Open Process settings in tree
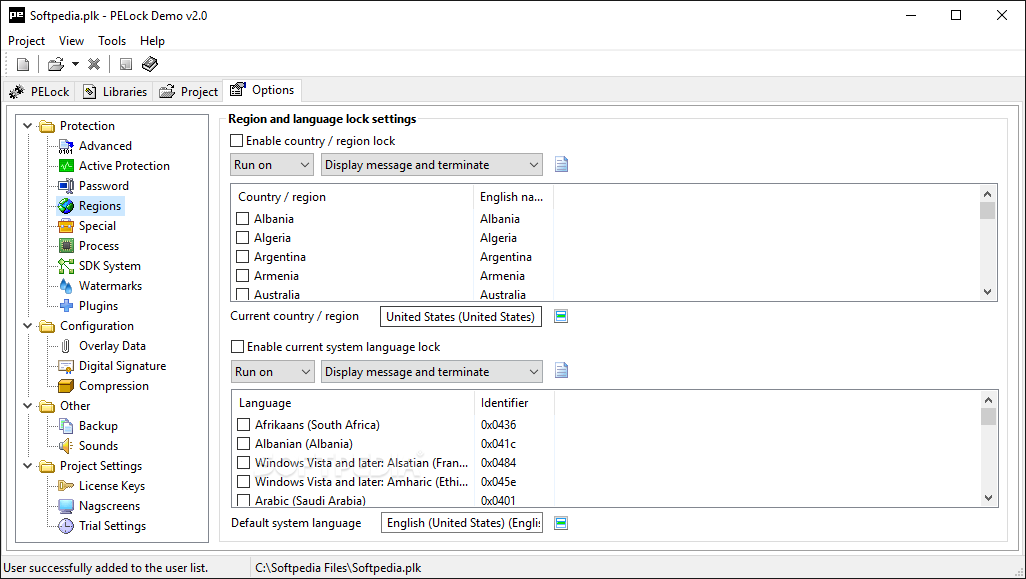1026x579 pixels. (99, 246)
